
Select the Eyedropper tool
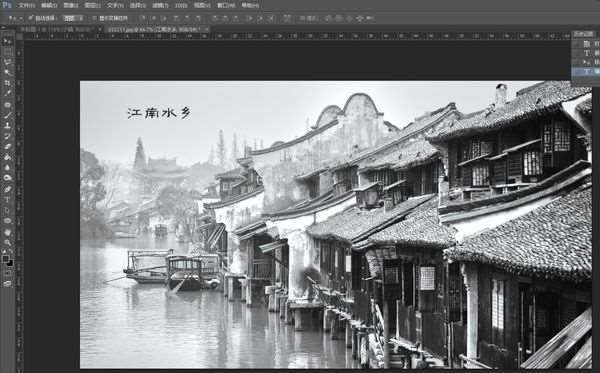(x=7, y=93)
